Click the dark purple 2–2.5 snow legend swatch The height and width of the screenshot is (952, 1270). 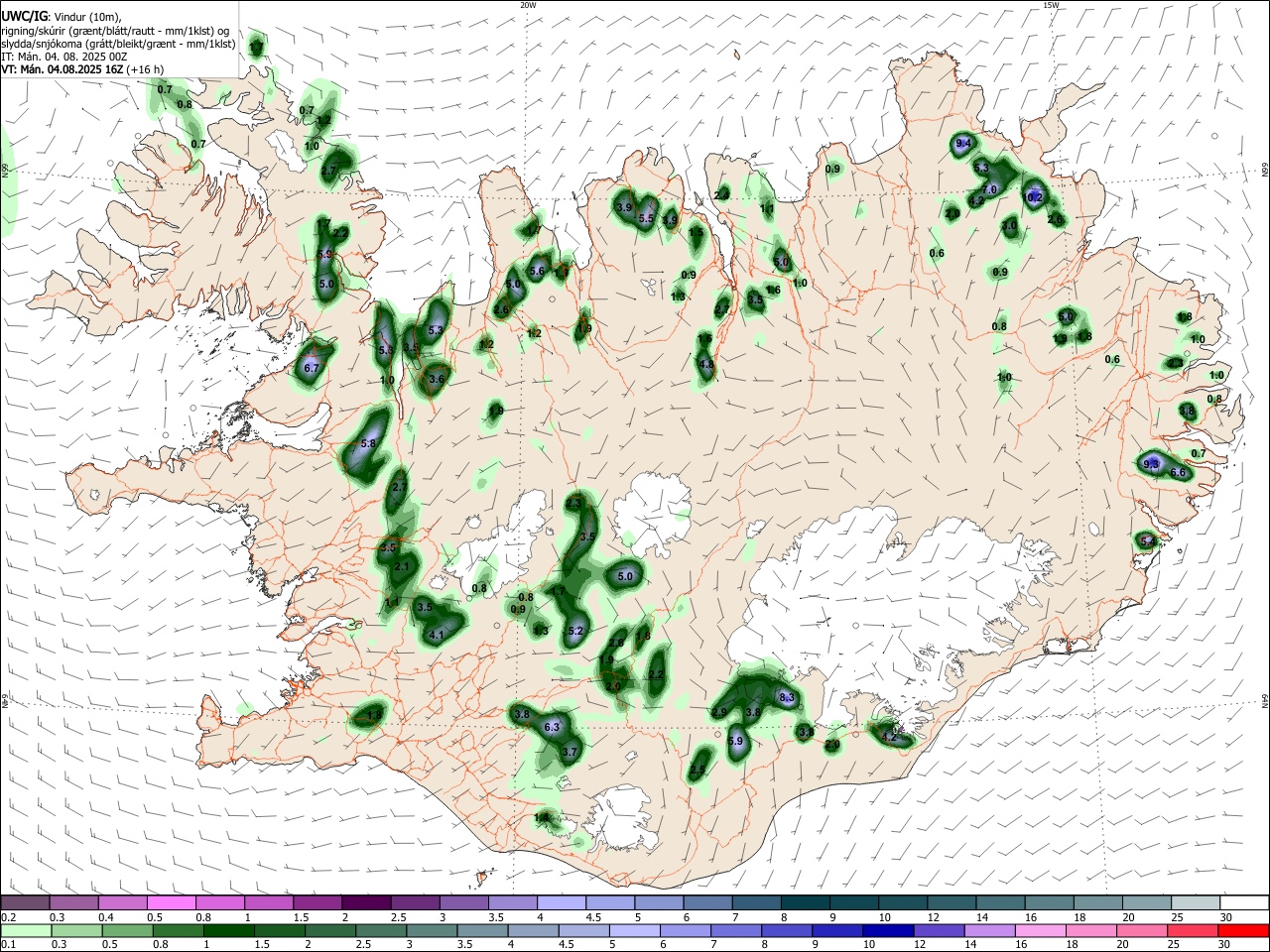point(365,902)
